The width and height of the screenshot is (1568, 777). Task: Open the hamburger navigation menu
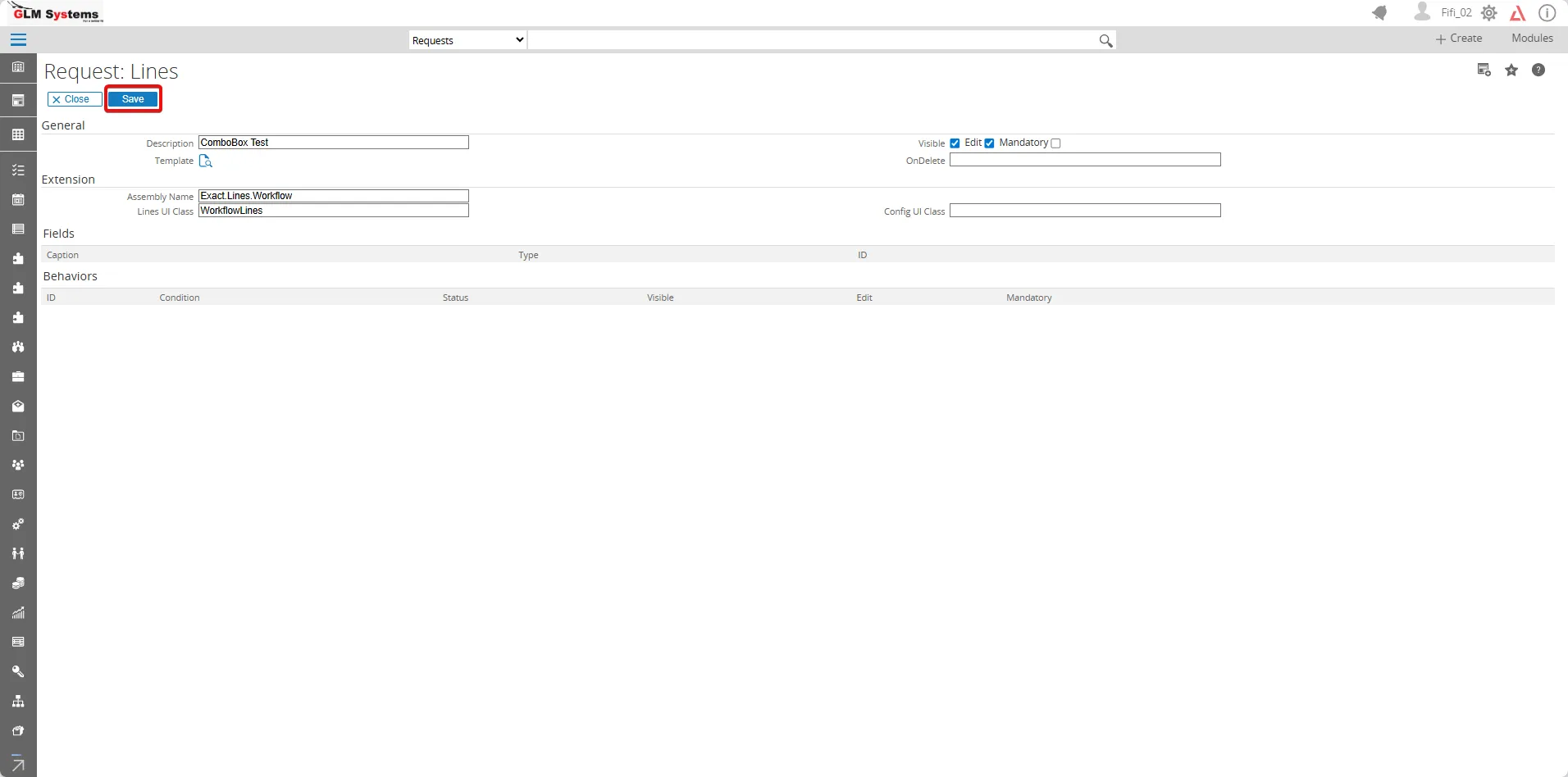pos(18,40)
